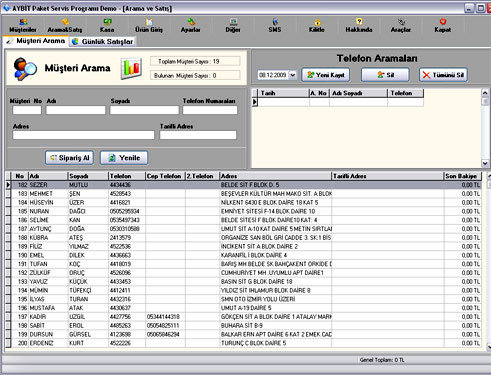Screen dimensions: 491x375
Task: Open Arama&Satış from the toolbar
Action: click(x=65, y=26)
